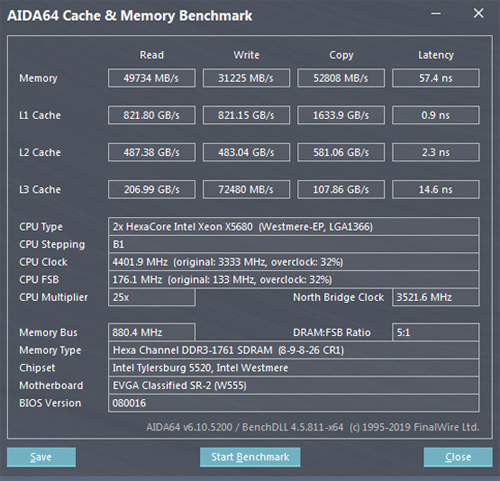
Task: Select Memory write value 31225 MB/s
Action: click(246, 78)
